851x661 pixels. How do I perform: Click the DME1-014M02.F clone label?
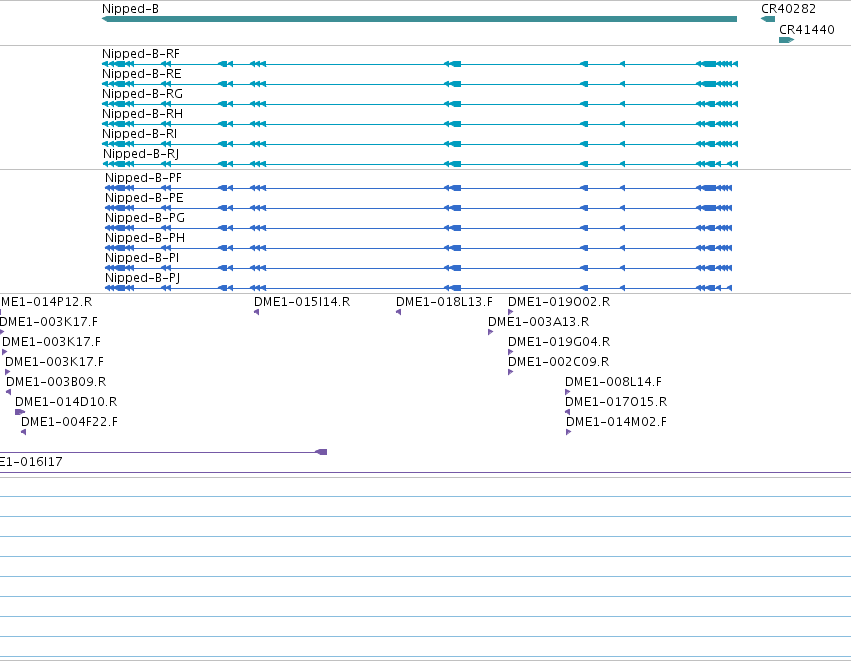pos(616,422)
